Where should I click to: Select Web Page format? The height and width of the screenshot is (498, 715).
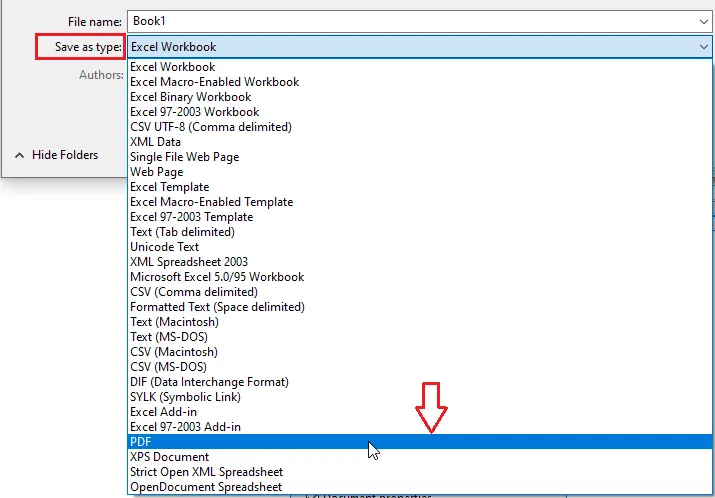[420, 172]
